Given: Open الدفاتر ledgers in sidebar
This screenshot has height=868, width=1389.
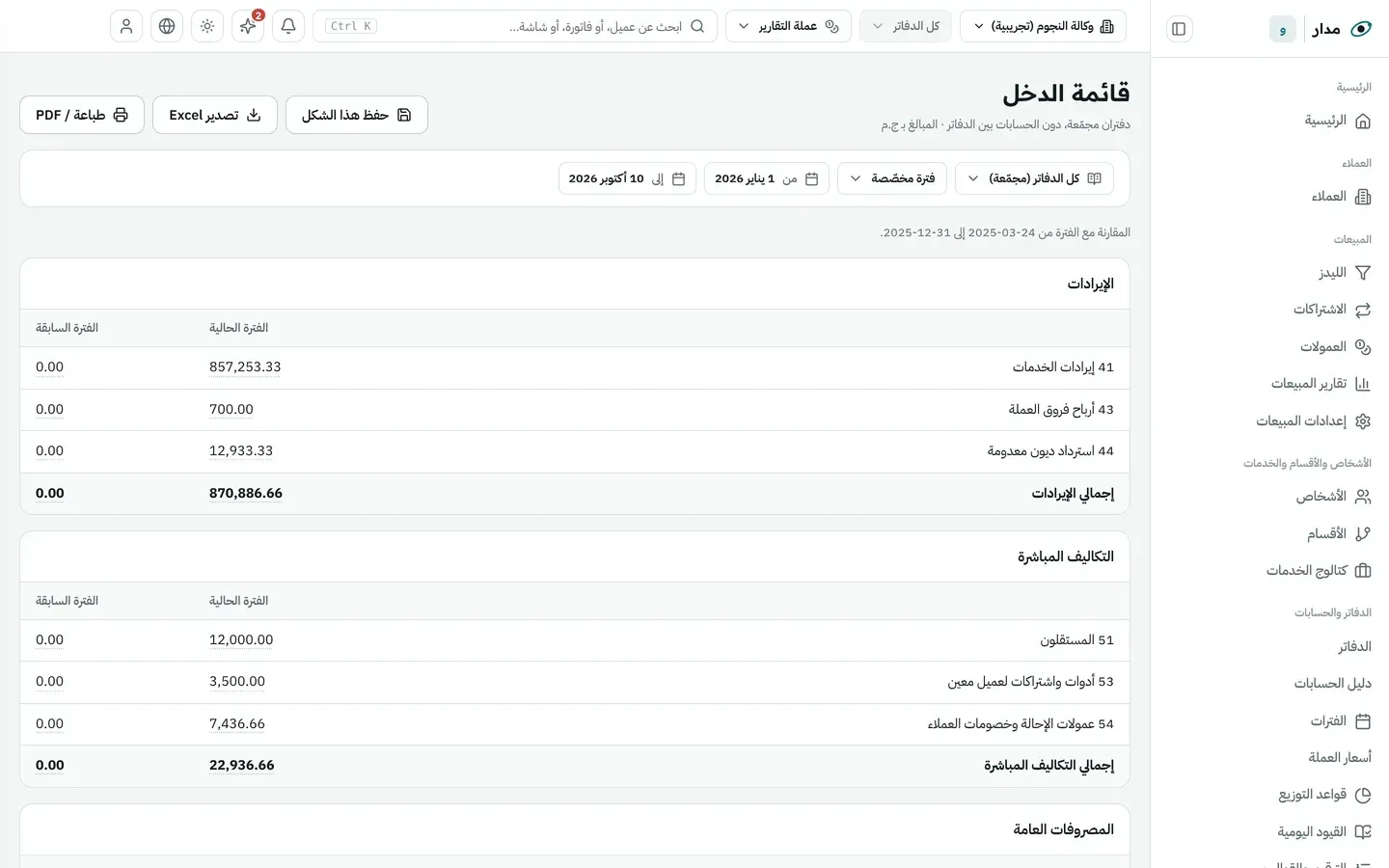Looking at the screenshot, I should pyautogui.click(x=1270, y=647).
